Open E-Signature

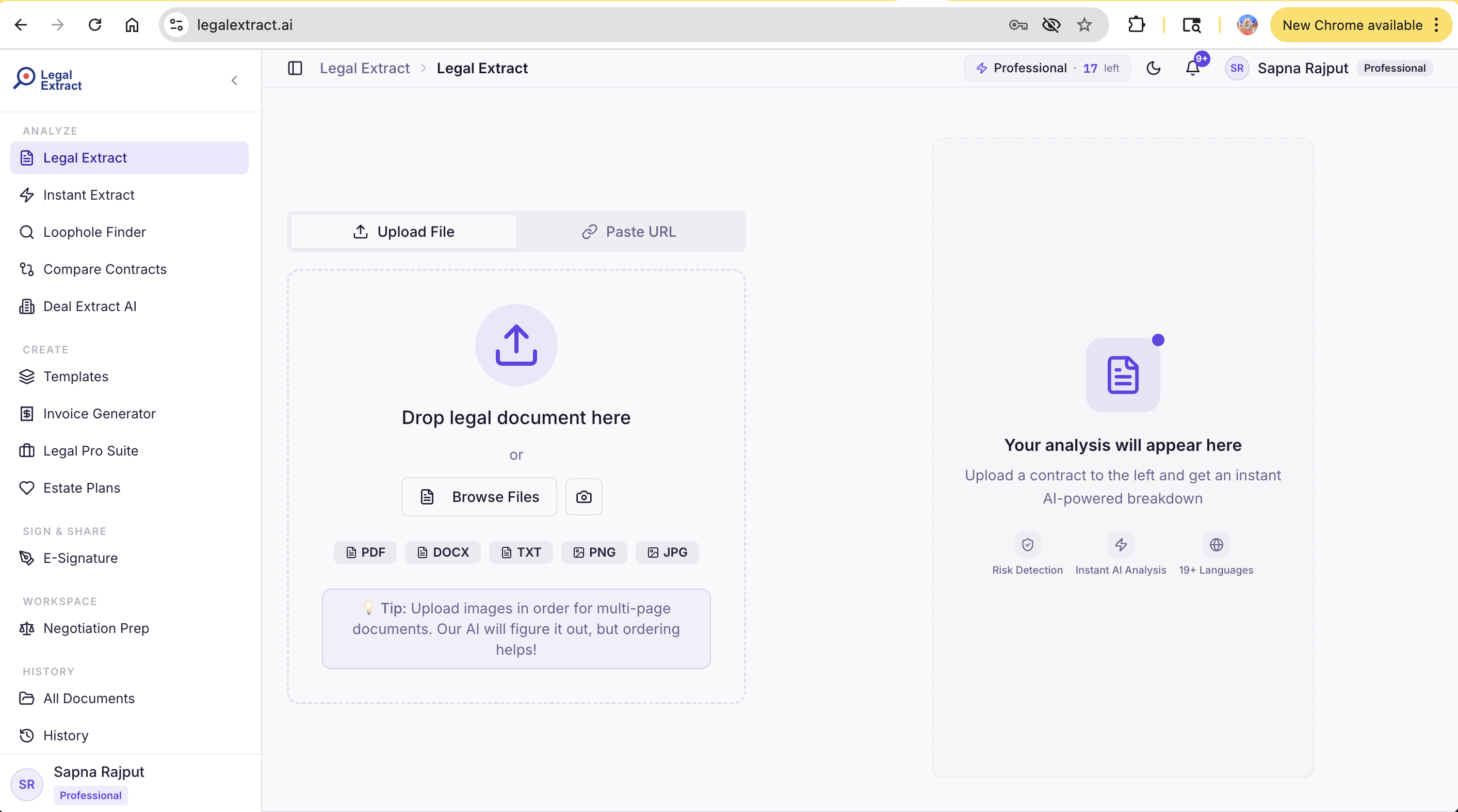click(129, 558)
